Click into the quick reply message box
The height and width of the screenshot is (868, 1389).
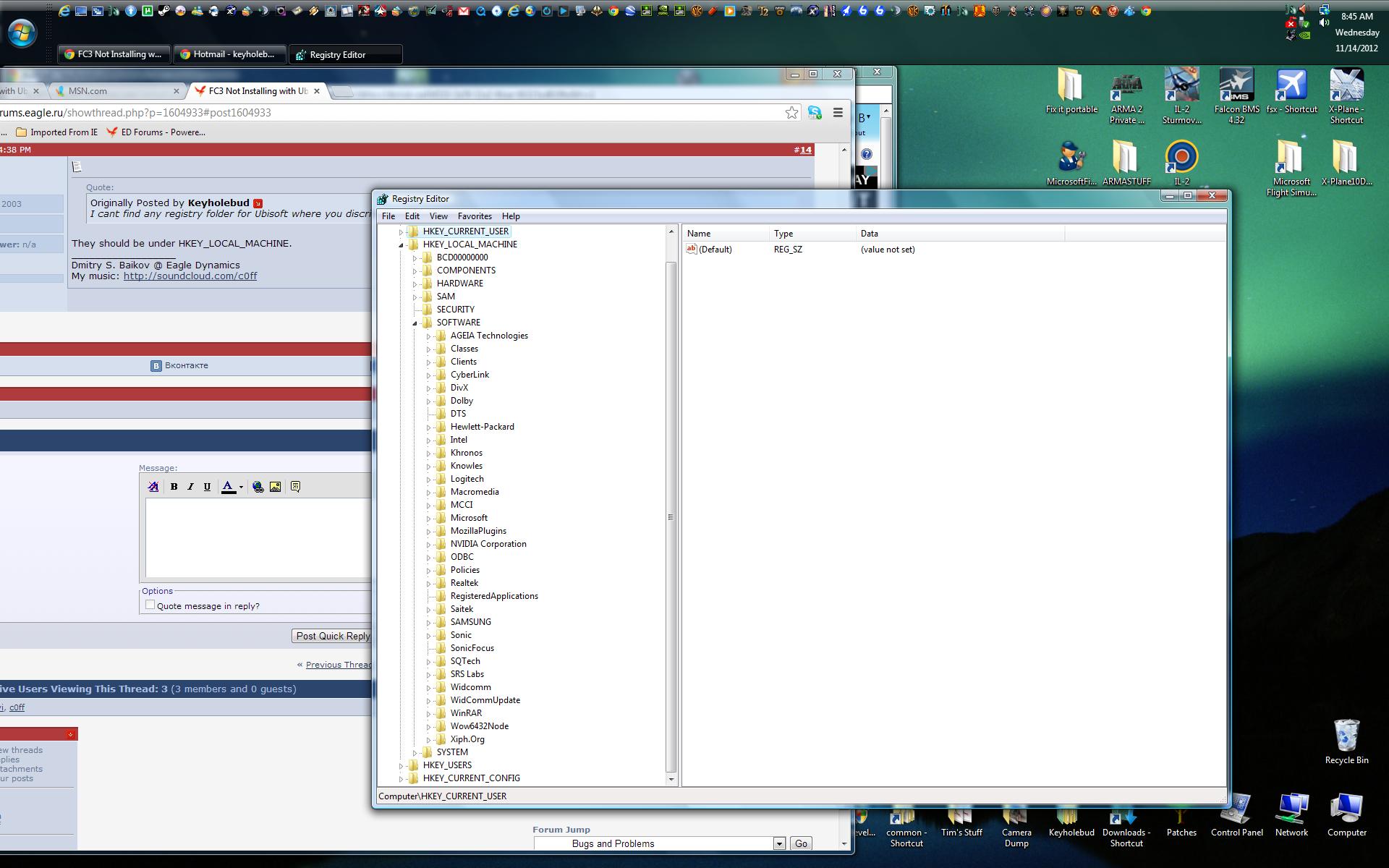click(258, 537)
